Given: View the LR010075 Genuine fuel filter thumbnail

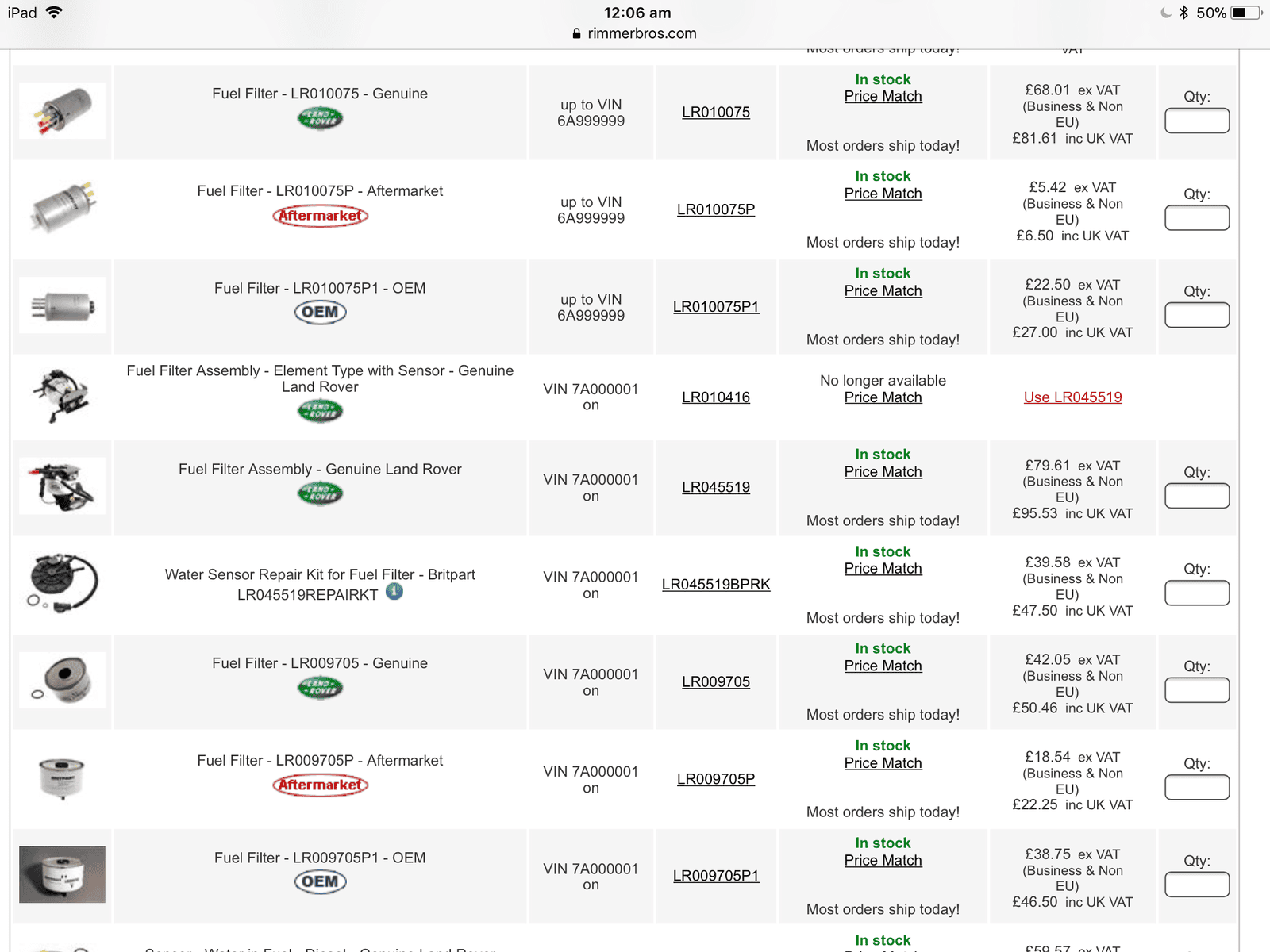Looking at the screenshot, I should [62, 111].
